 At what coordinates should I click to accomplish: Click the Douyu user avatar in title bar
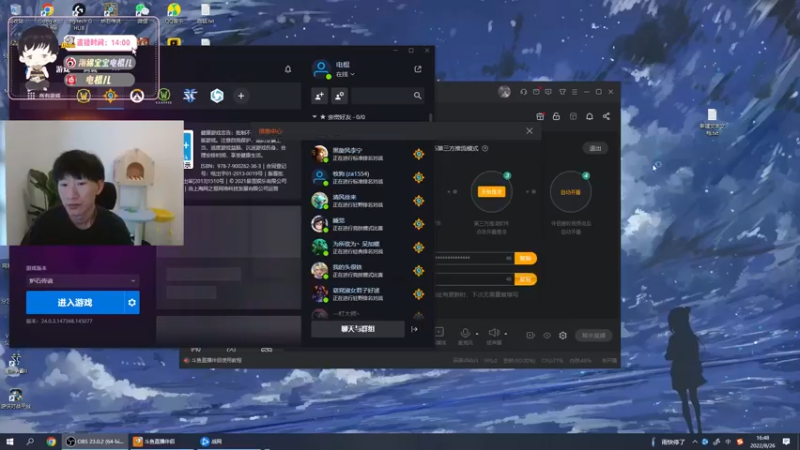504,92
